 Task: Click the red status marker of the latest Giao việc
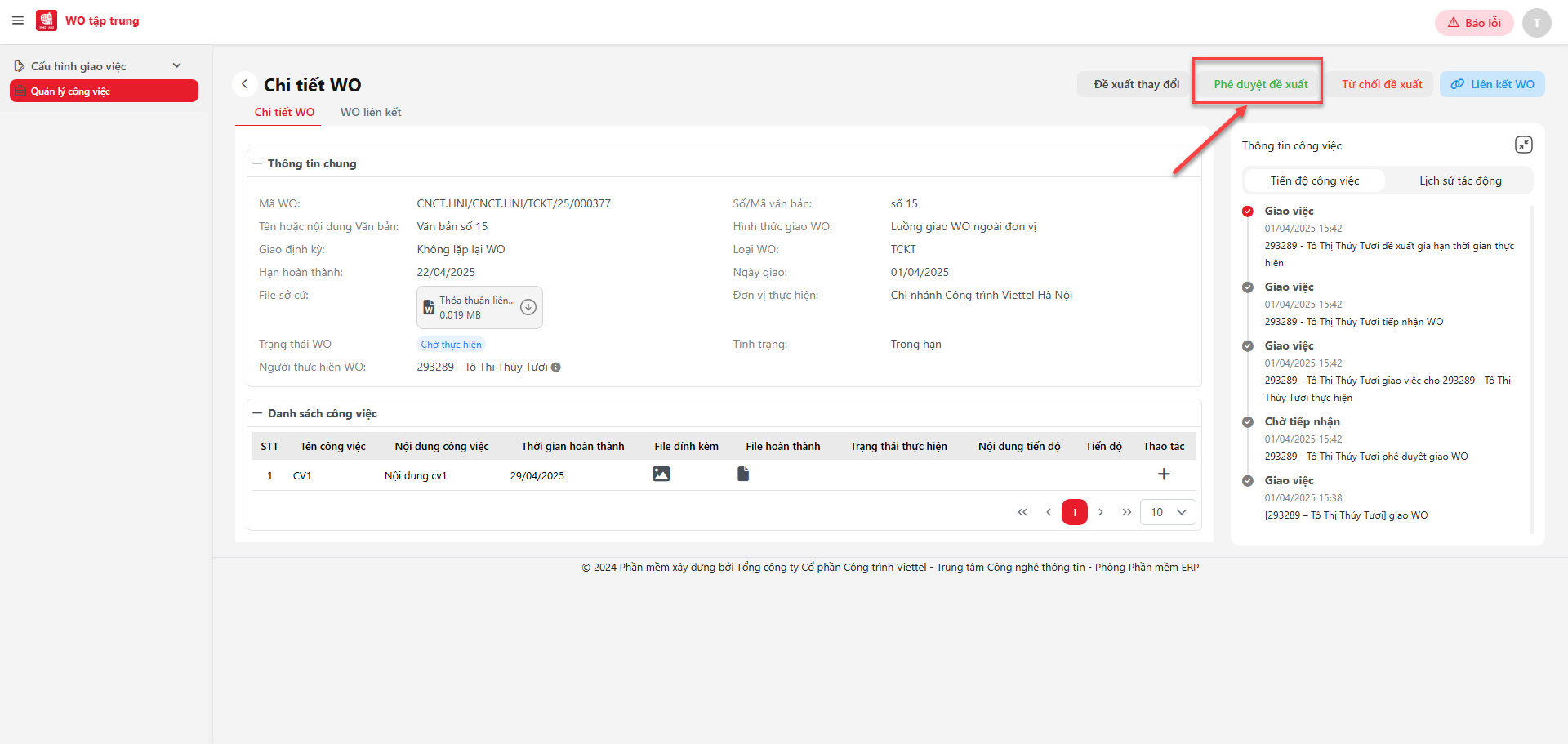1248,212
